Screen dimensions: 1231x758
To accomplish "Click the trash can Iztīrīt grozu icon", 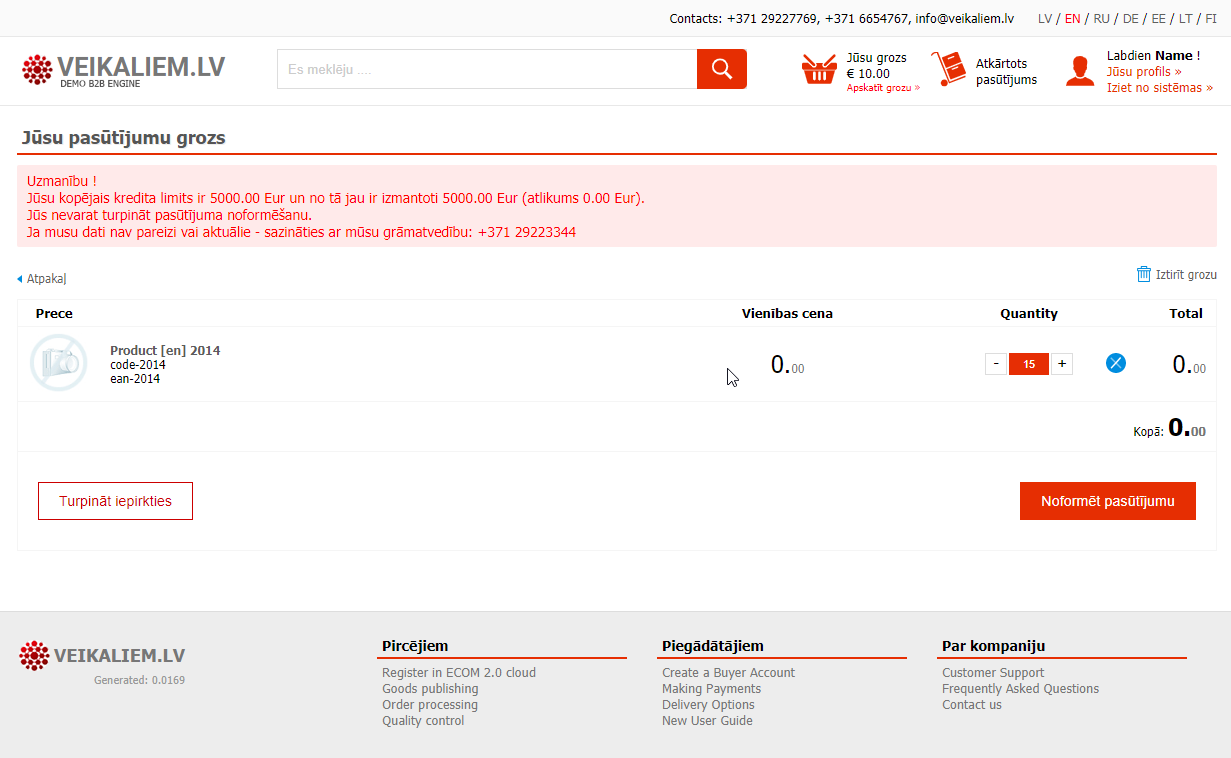I will pyautogui.click(x=1144, y=274).
